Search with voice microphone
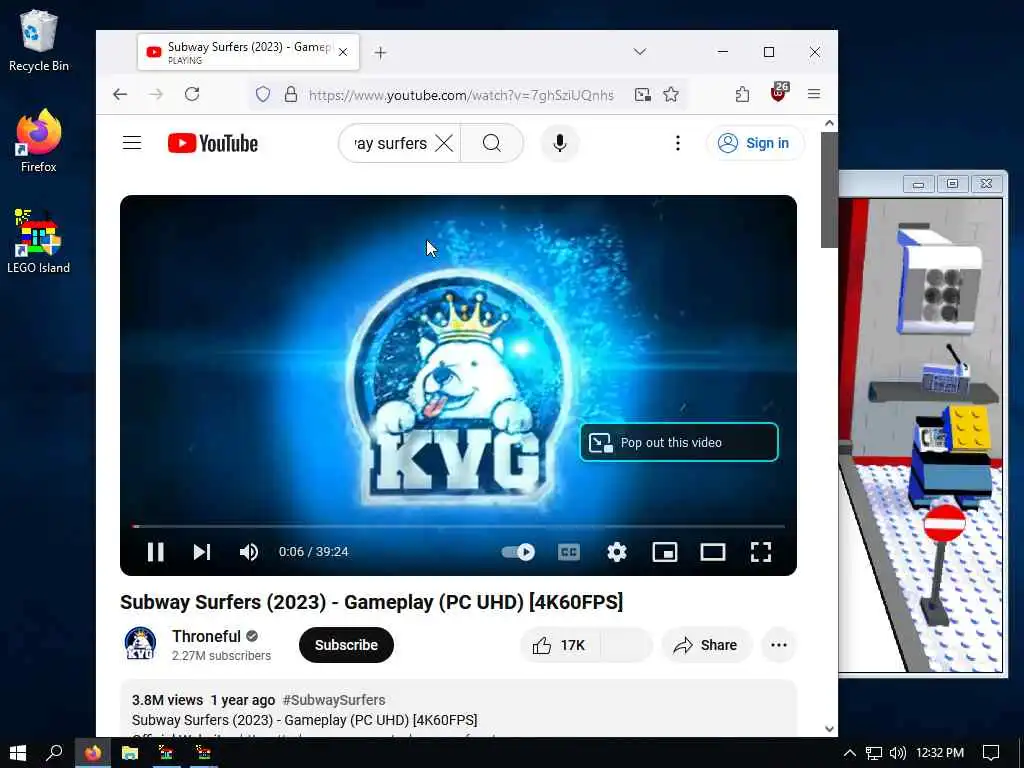The height and width of the screenshot is (768, 1024). tap(560, 143)
